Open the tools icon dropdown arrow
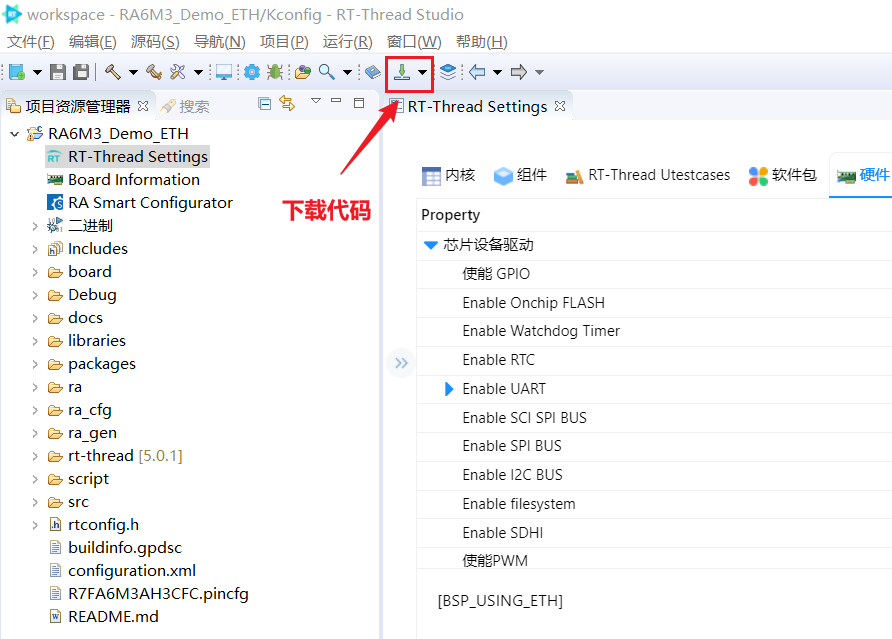Image resolution: width=892 pixels, height=639 pixels. (199, 72)
